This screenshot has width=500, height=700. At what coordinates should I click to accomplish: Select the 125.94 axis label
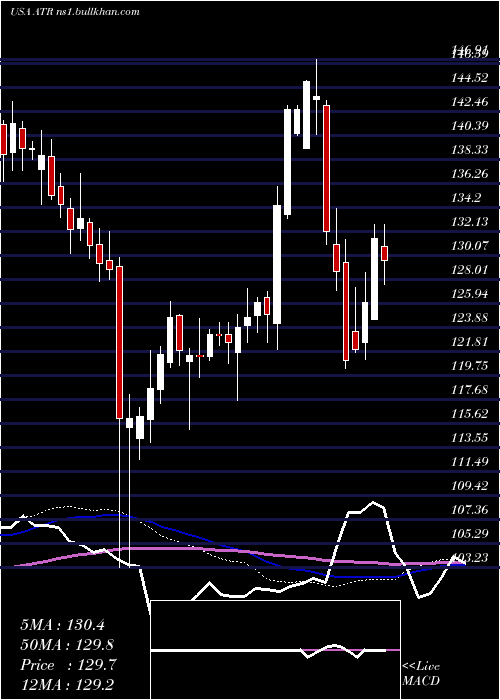(x=470, y=294)
